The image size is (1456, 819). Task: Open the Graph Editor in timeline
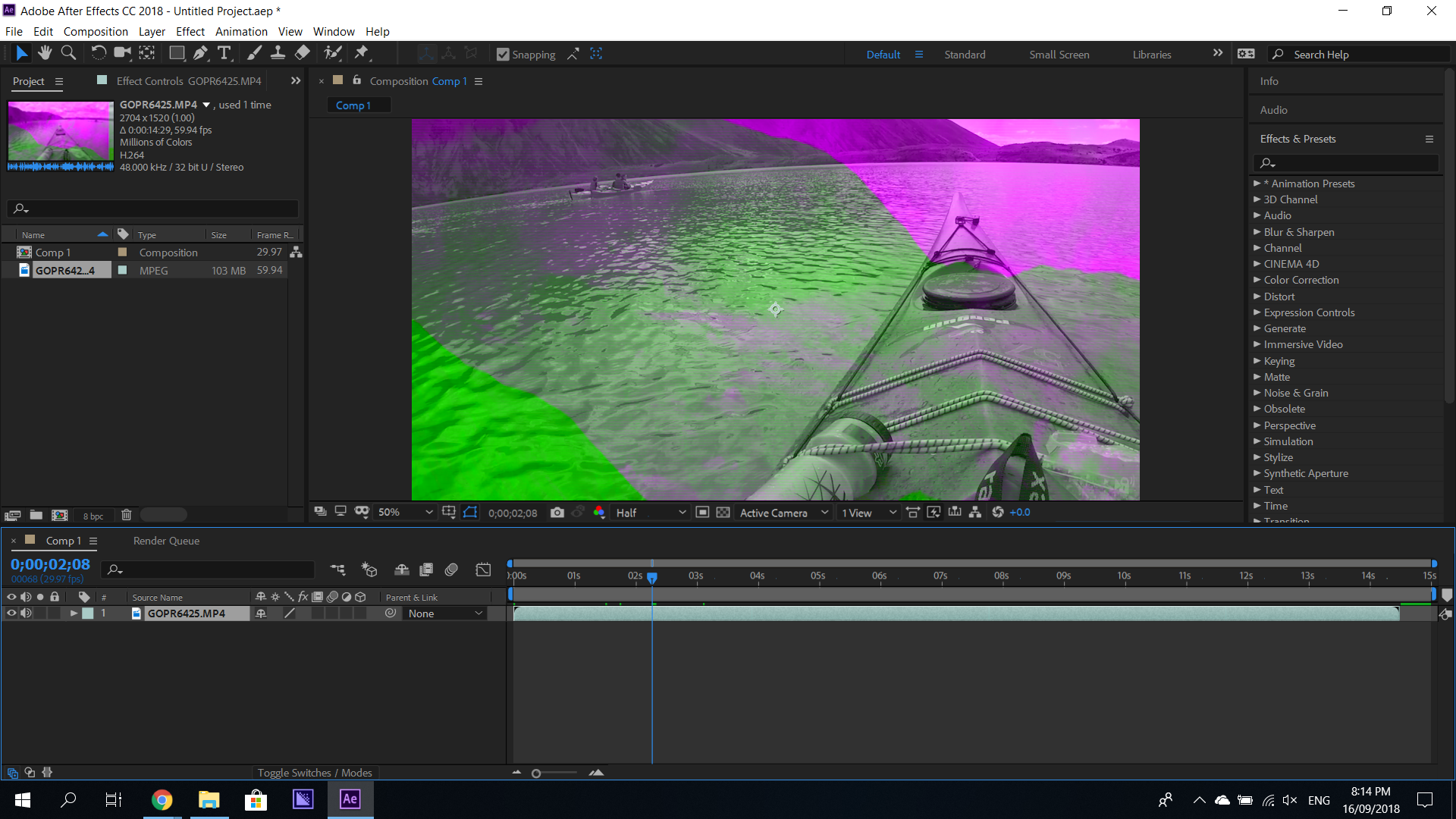pos(483,570)
